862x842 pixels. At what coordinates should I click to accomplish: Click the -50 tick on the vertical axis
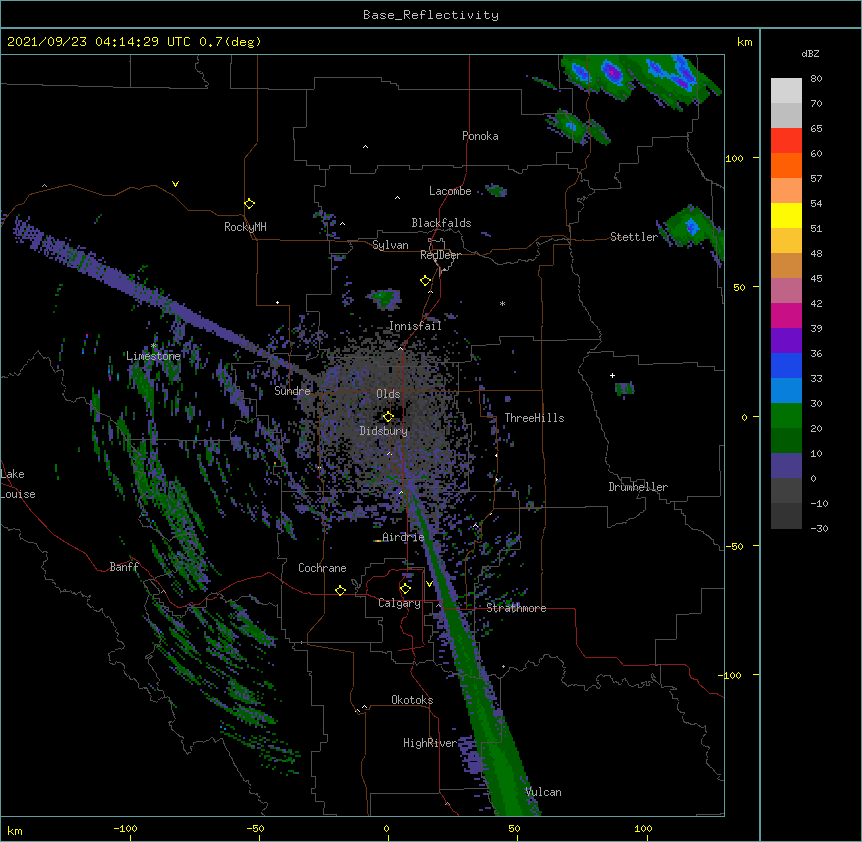[x=734, y=546]
